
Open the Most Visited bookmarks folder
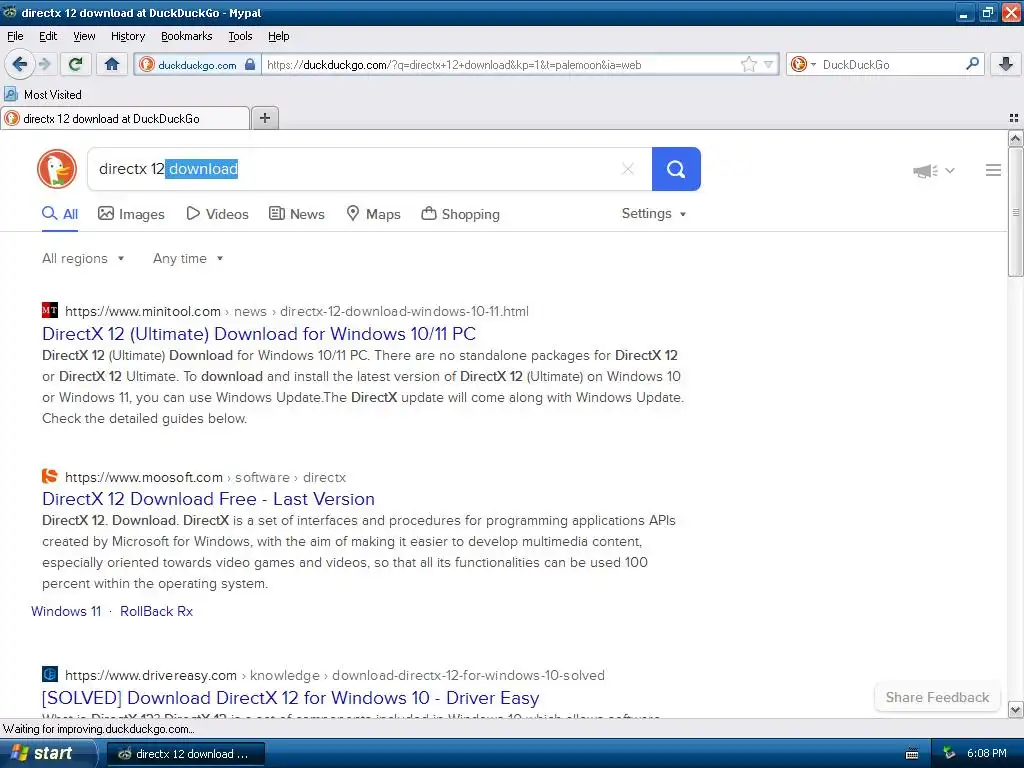[x=43, y=95]
